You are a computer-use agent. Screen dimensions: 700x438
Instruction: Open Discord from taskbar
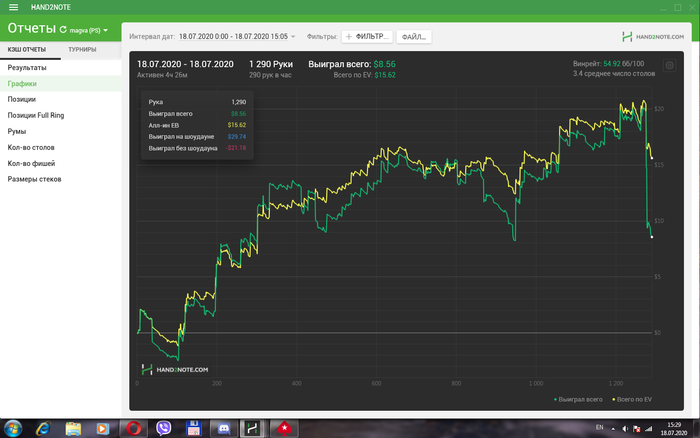click(x=224, y=429)
